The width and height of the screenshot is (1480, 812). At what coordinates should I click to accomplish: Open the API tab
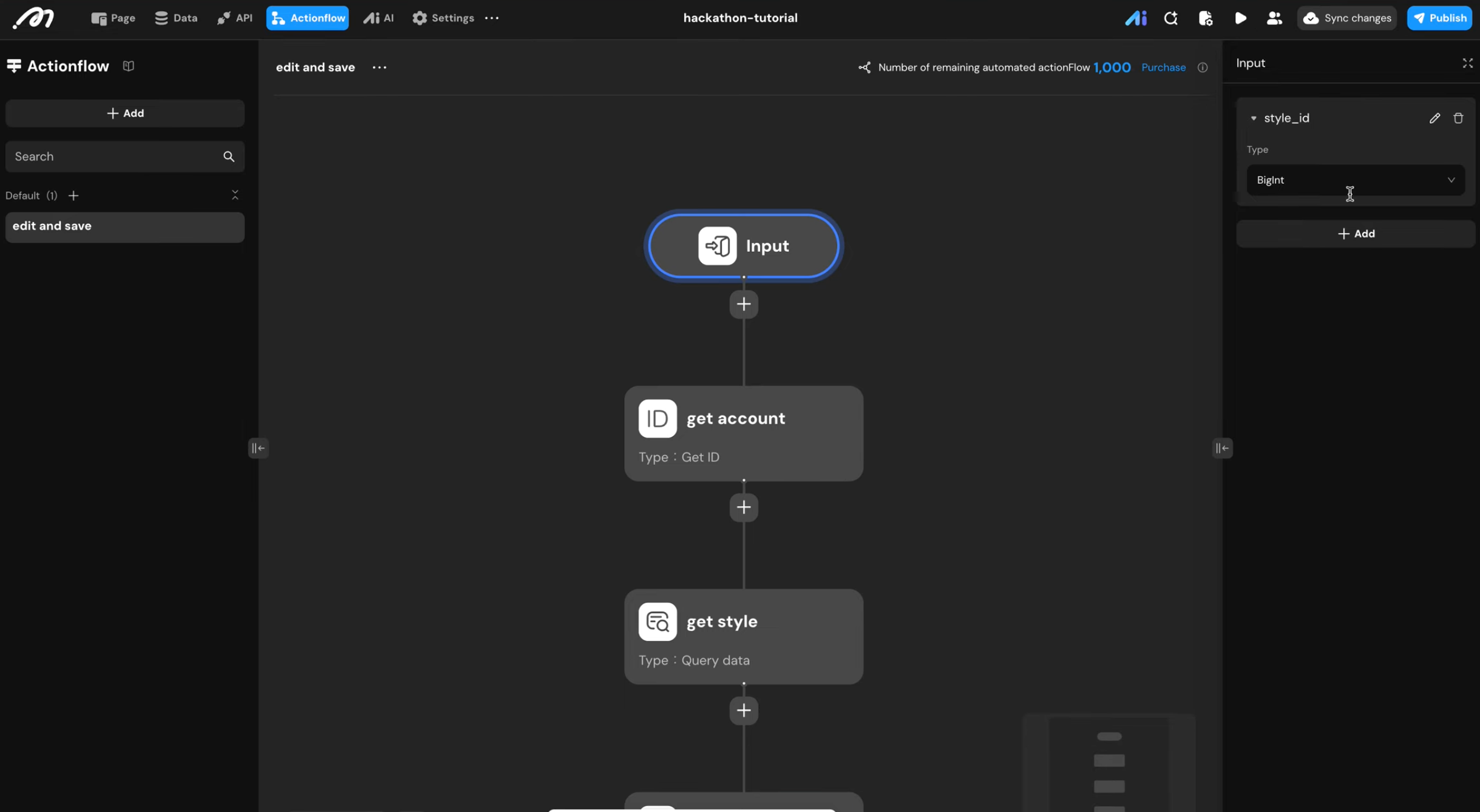pyautogui.click(x=235, y=18)
